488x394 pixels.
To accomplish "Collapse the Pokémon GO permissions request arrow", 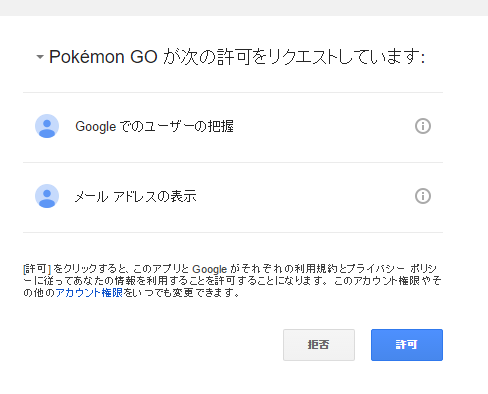I will tap(40, 57).
